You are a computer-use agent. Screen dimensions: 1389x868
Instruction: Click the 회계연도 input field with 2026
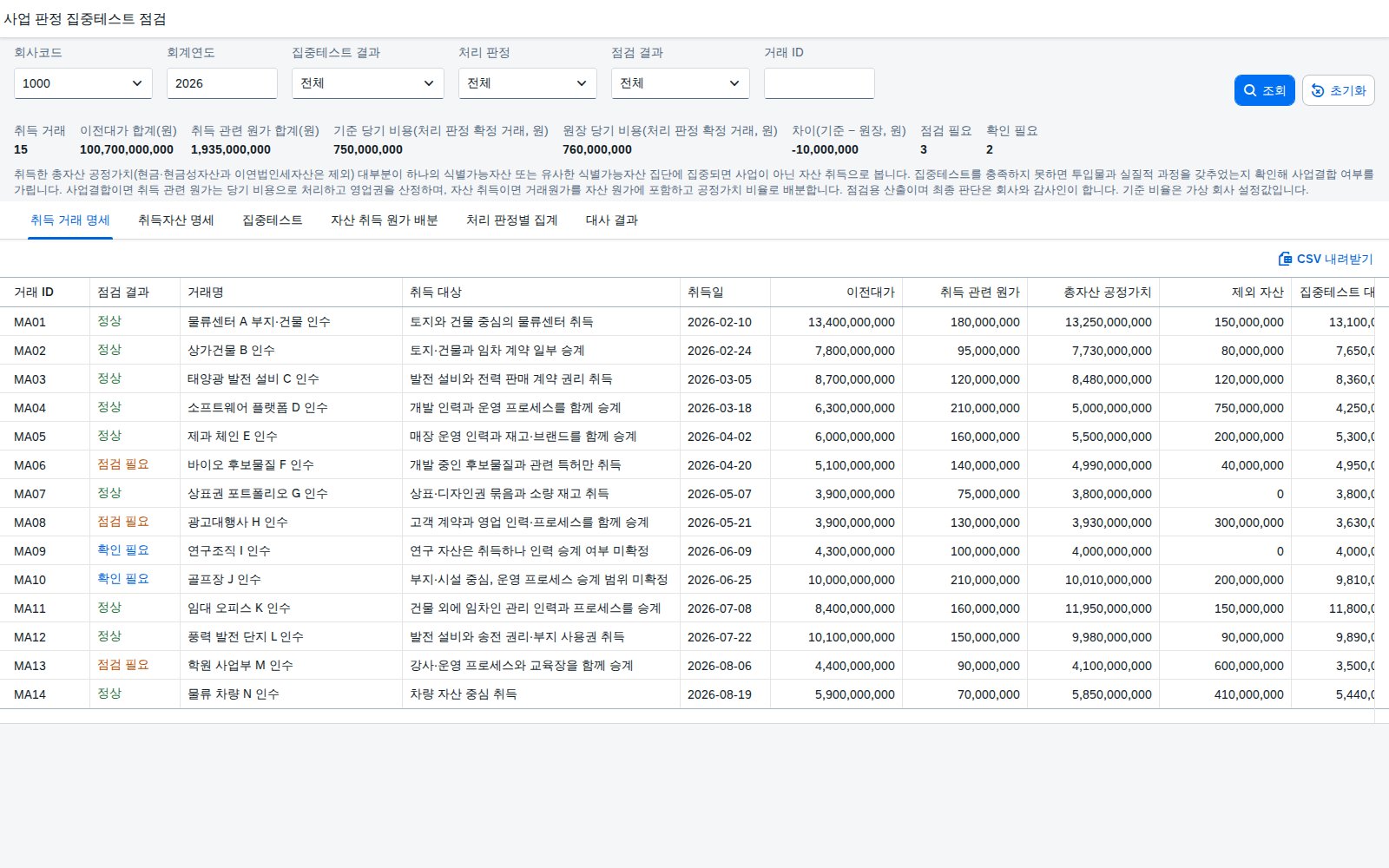(222, 83)
